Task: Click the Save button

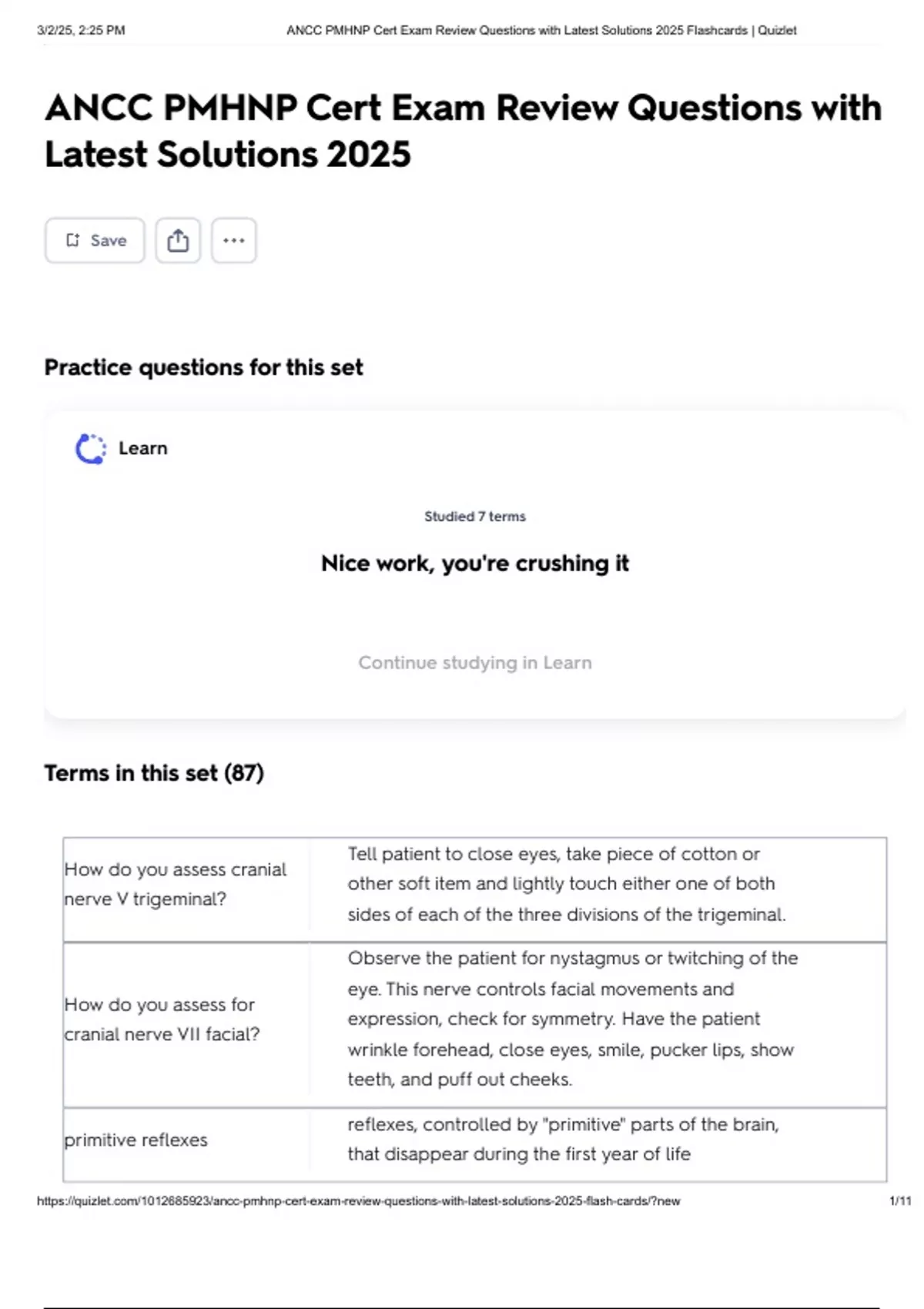Action: (95, 240)
